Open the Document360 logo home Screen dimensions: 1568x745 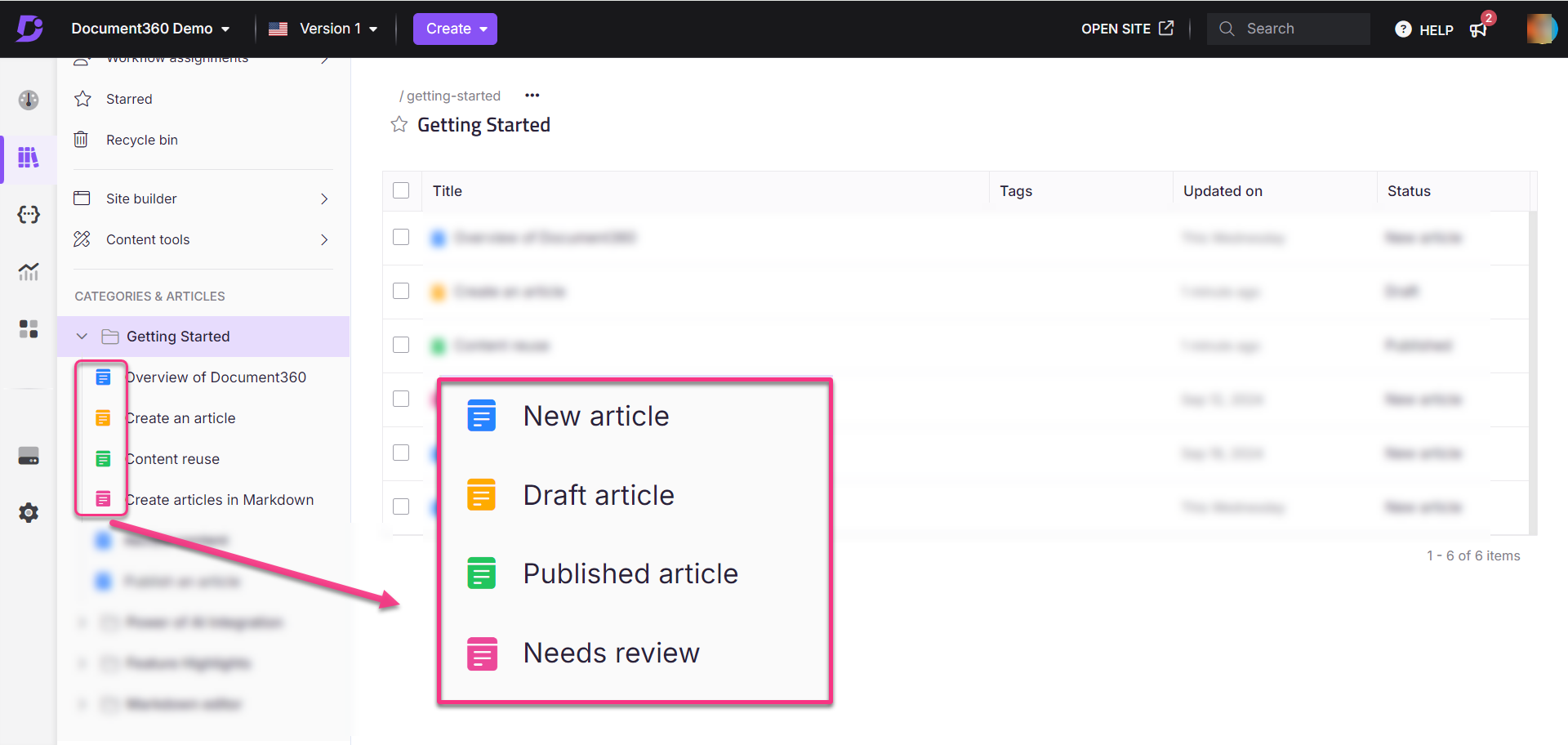pyautogui.click(x=29, y=29)
